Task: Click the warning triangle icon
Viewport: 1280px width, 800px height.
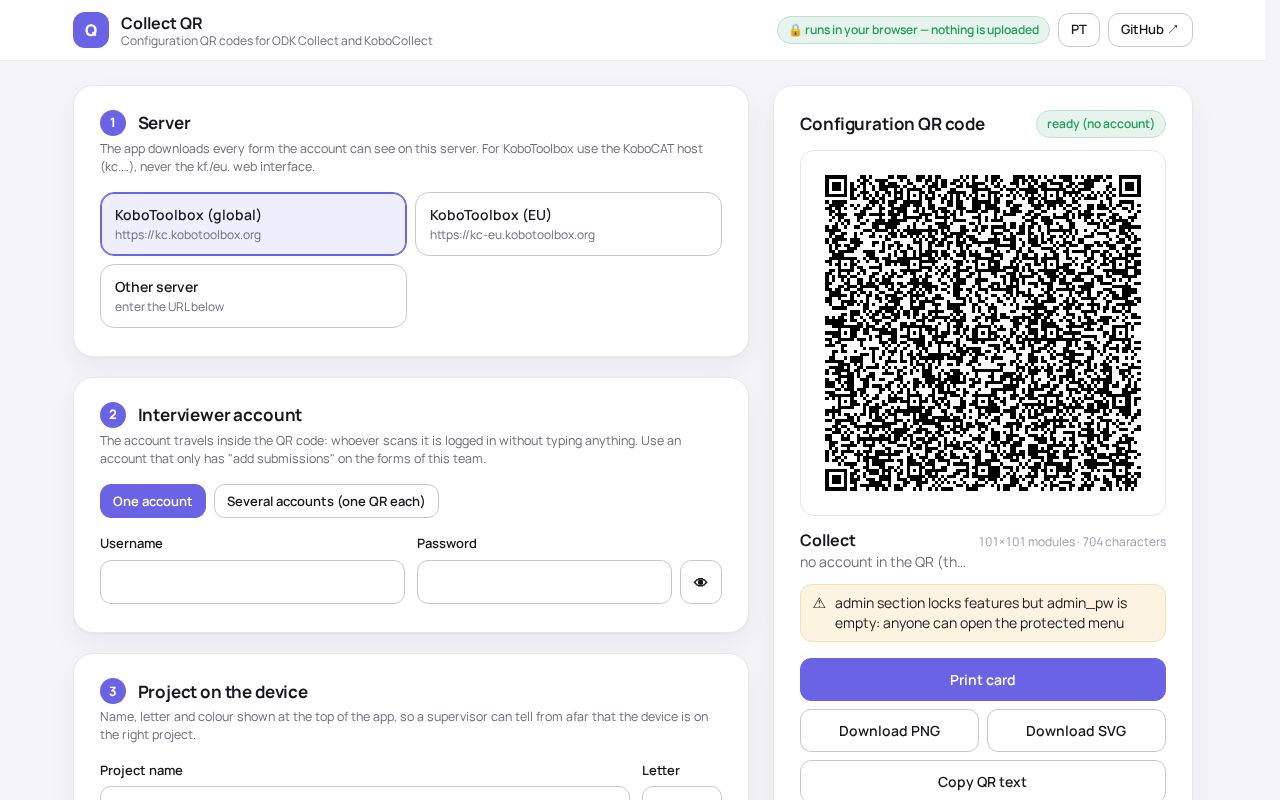Action: [x=819, y=603]
